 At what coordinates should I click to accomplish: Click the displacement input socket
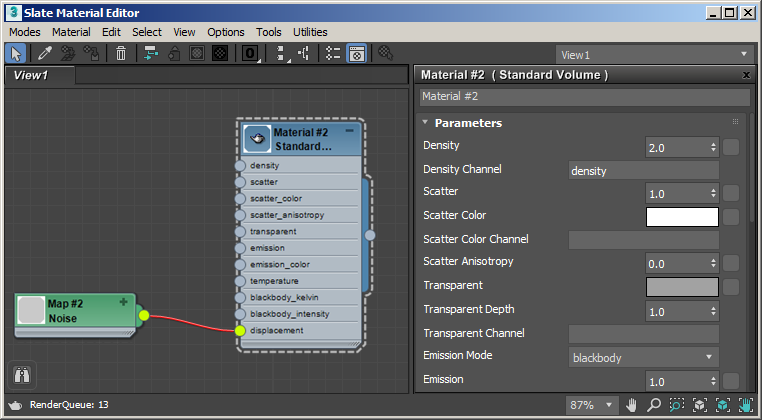tap(240, 331)
